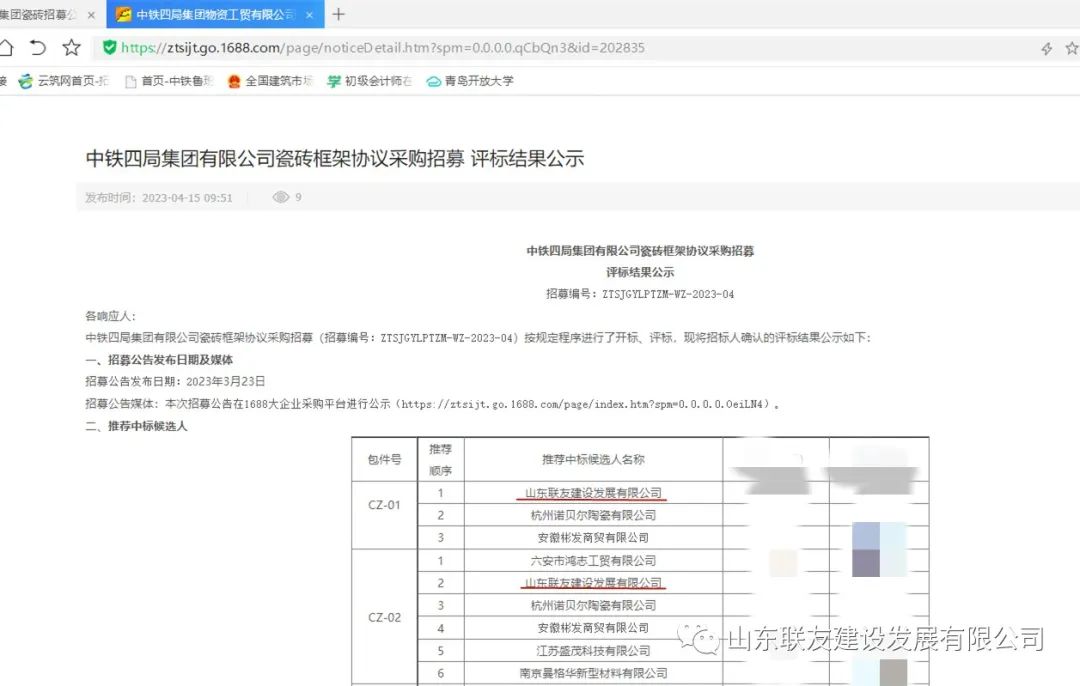Click the centered 招募编号 line under 评标结果公示
Image resolution: width=1080 pixels, height=686 pixels.
(640, 294)
